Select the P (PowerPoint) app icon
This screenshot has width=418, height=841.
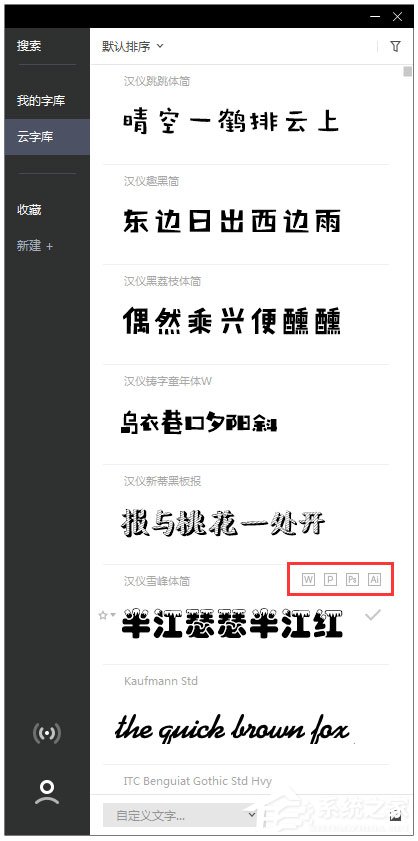pos(331,579)
